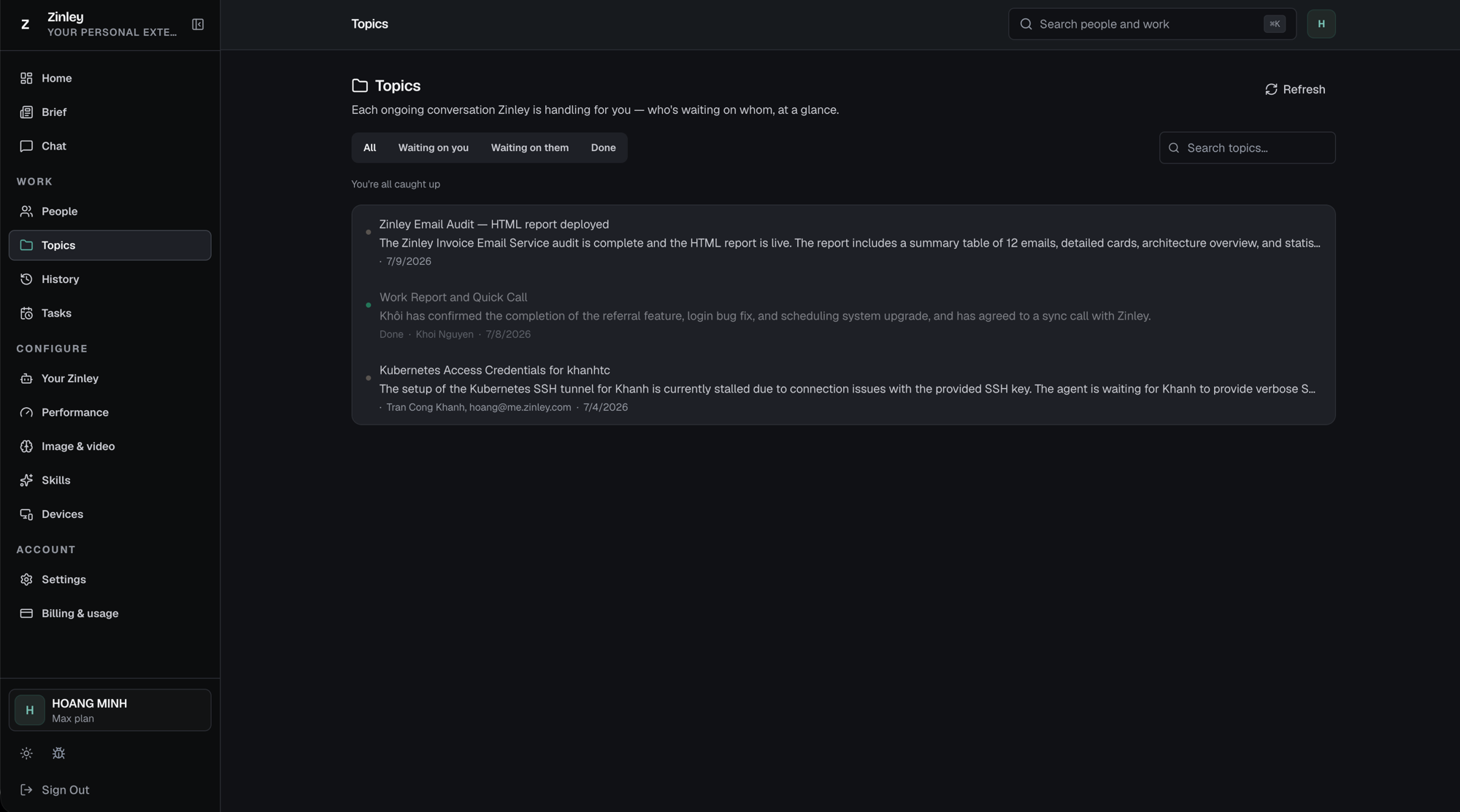Sign out of the account
The width and height of the screenshot is (1460, 812).
click(109, 789)
